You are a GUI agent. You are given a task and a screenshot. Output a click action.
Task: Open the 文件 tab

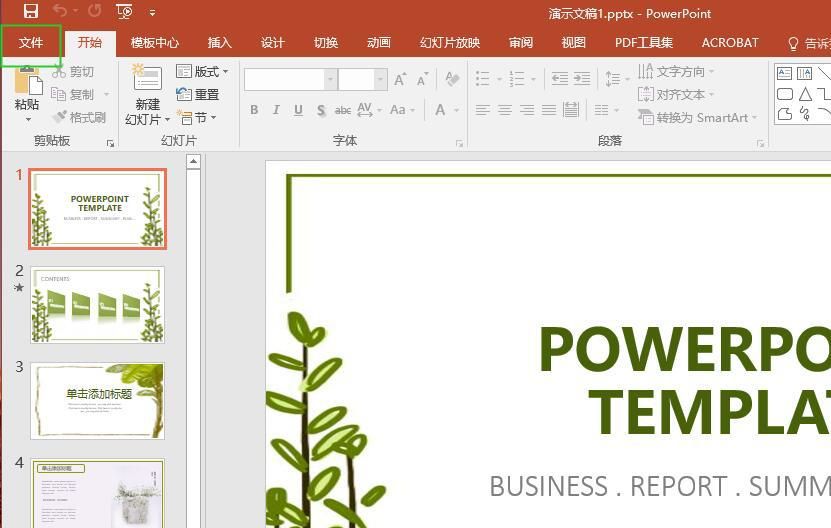tap(31, 42)
